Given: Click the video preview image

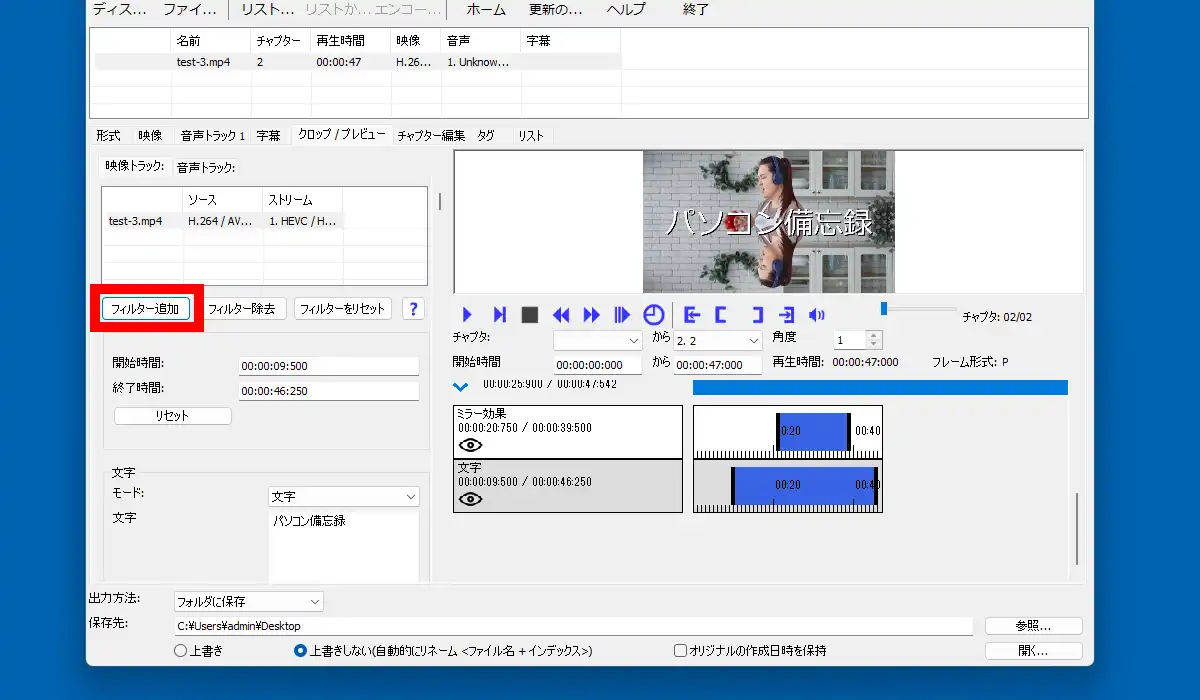Looking at the screenshot, I should 768,221.
